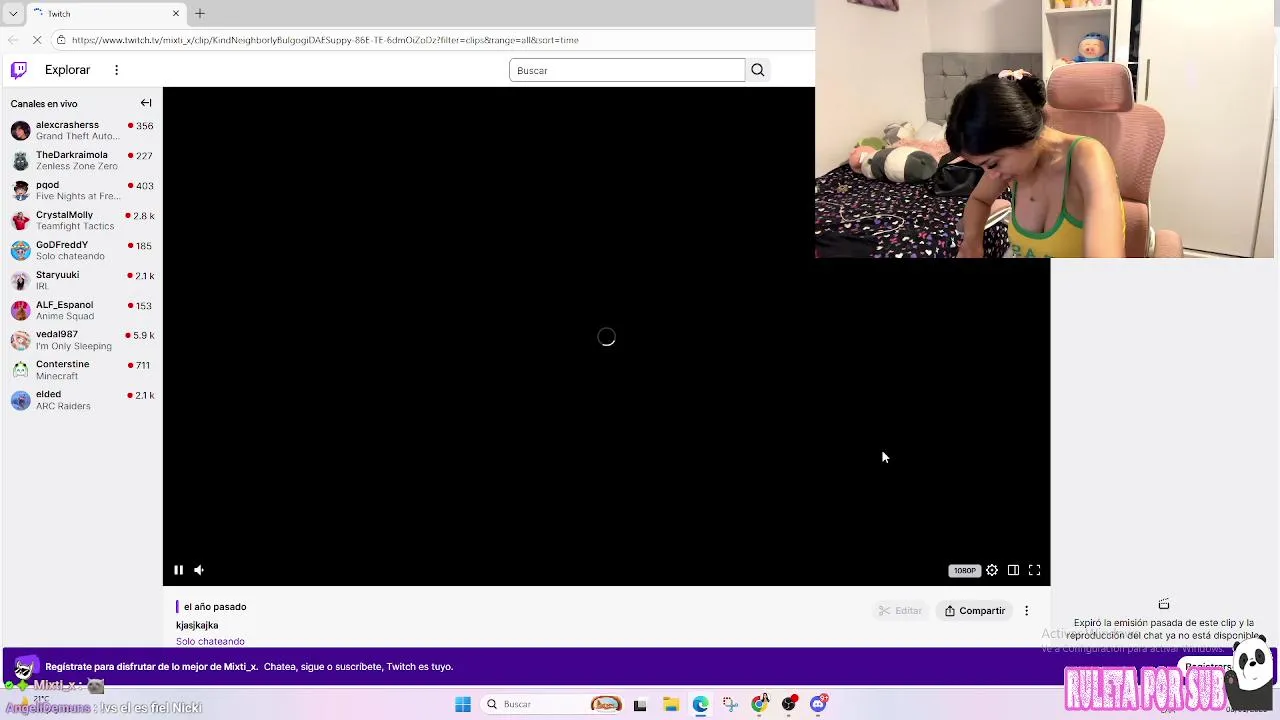Viewport: 1280px width, 720px height.
Task: Open GoDFreddY live channel
Action: click(x=82, y=250)
